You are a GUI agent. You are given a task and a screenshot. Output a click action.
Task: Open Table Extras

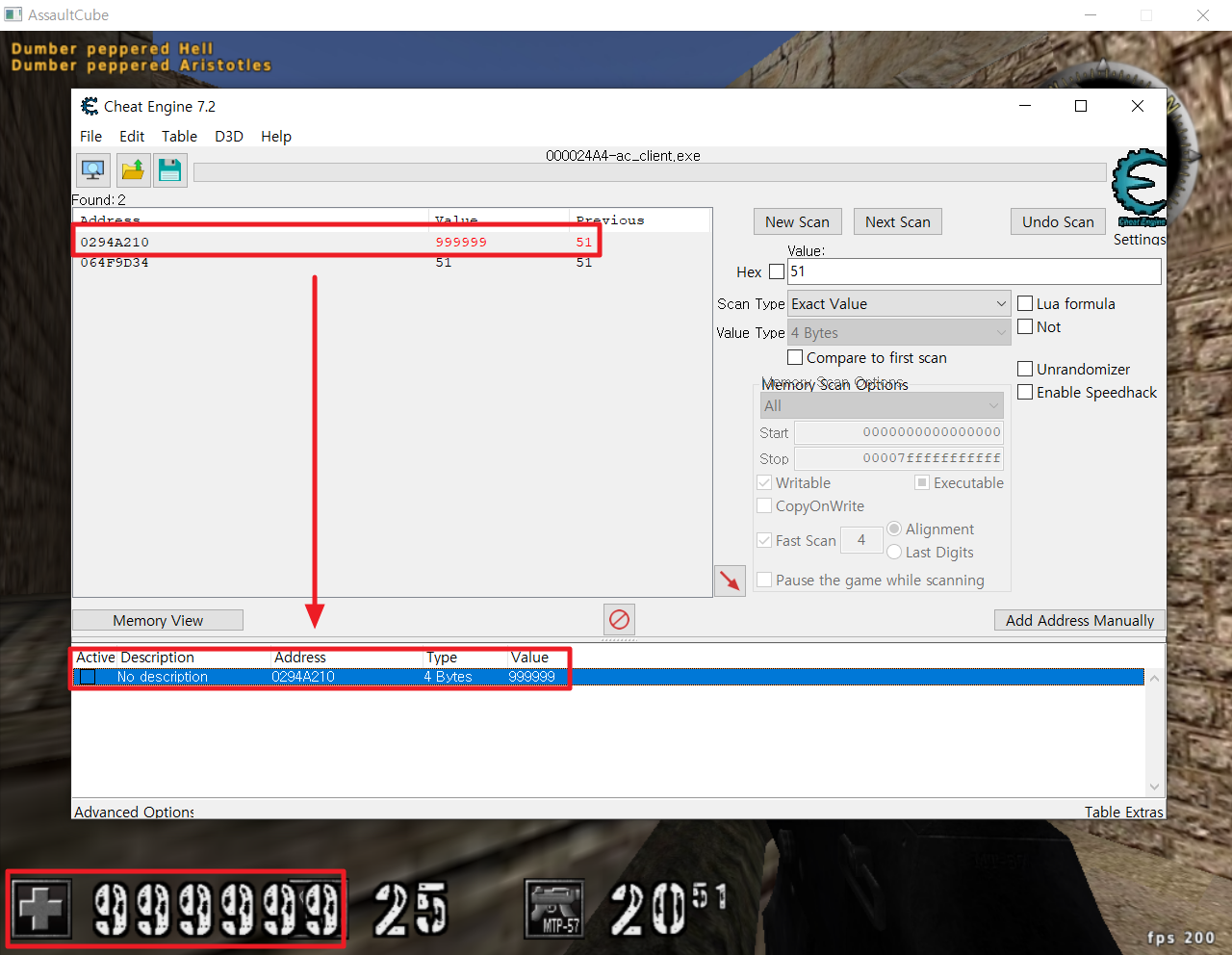click(x=1123, y=812)
